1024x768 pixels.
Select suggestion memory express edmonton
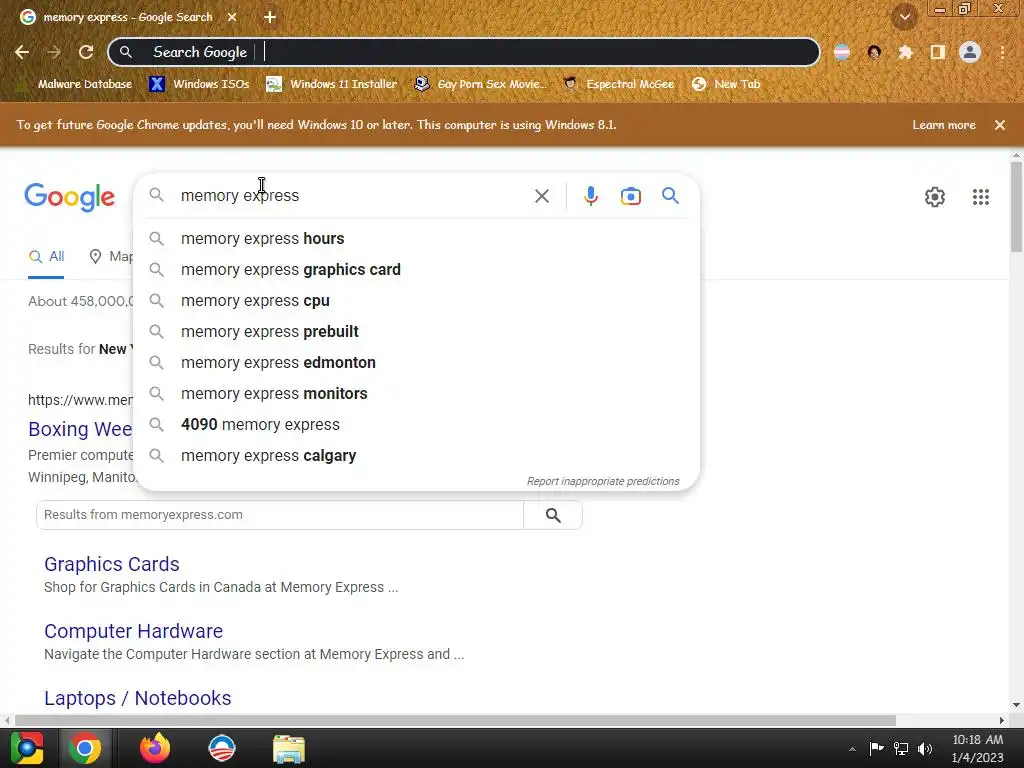point(417,362)
